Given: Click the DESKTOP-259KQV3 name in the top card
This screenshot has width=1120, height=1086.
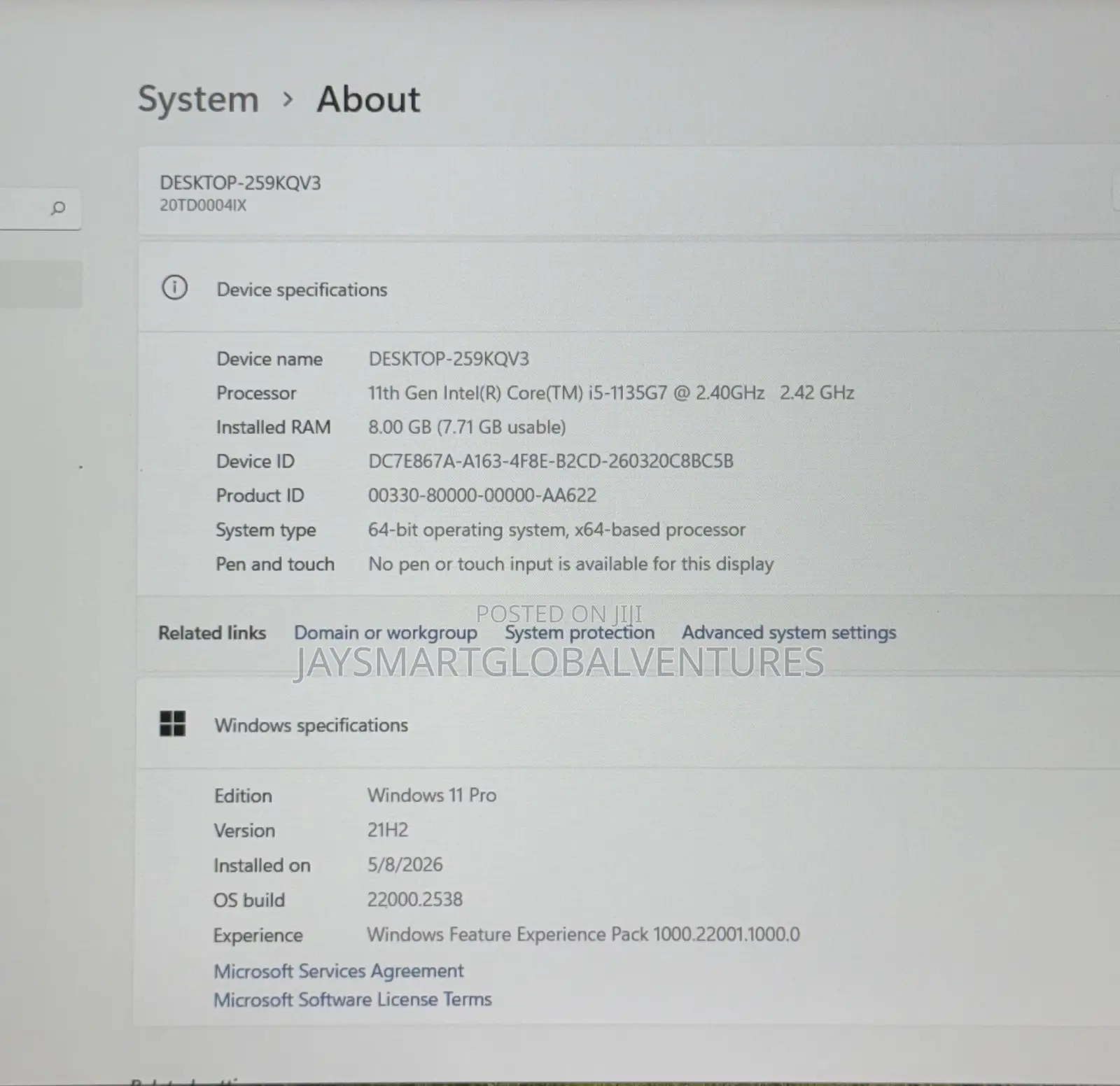Looking at the screenshot, I should tap(240, 183).
